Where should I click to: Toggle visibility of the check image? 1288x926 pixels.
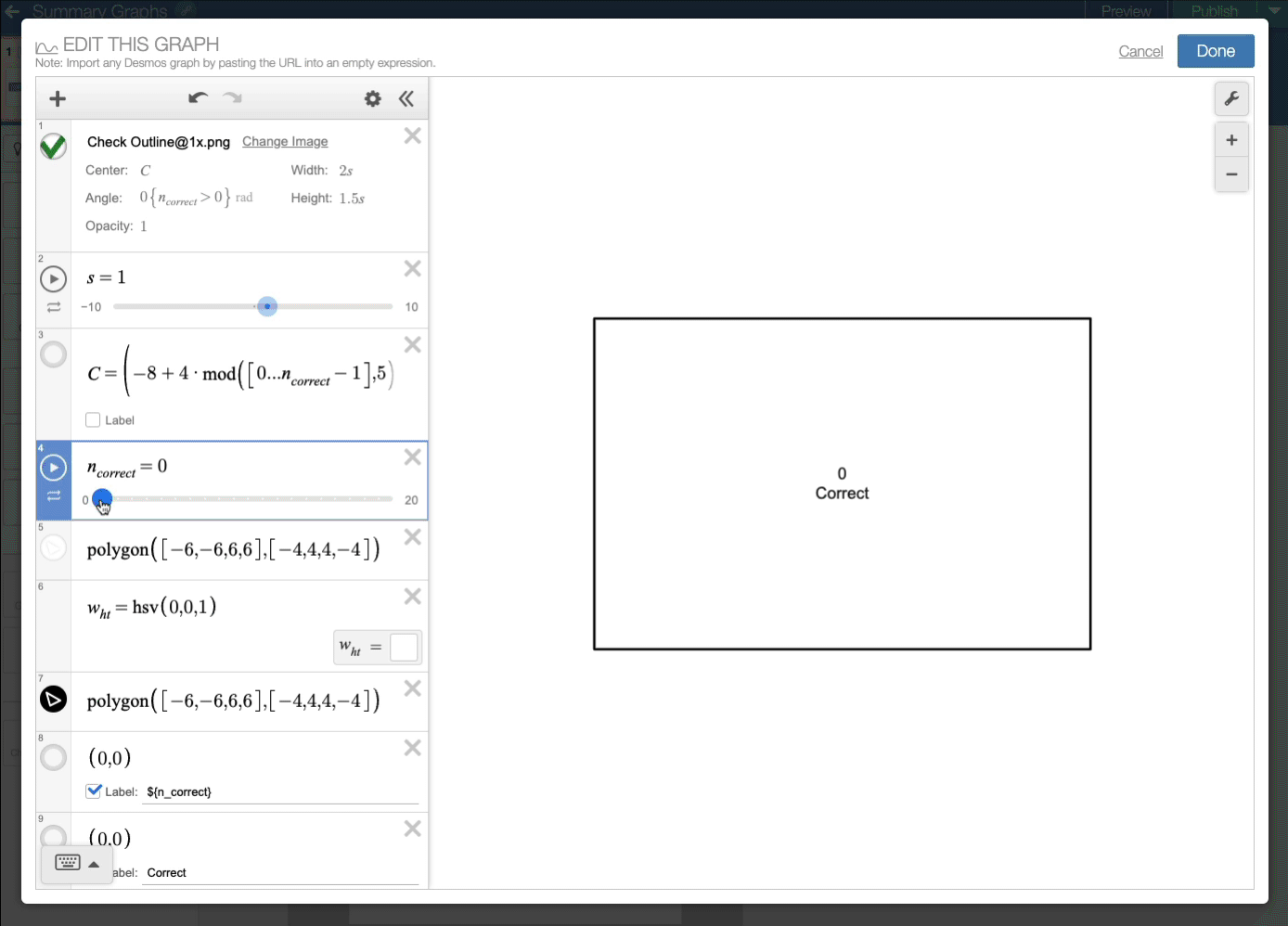[54, 146]
